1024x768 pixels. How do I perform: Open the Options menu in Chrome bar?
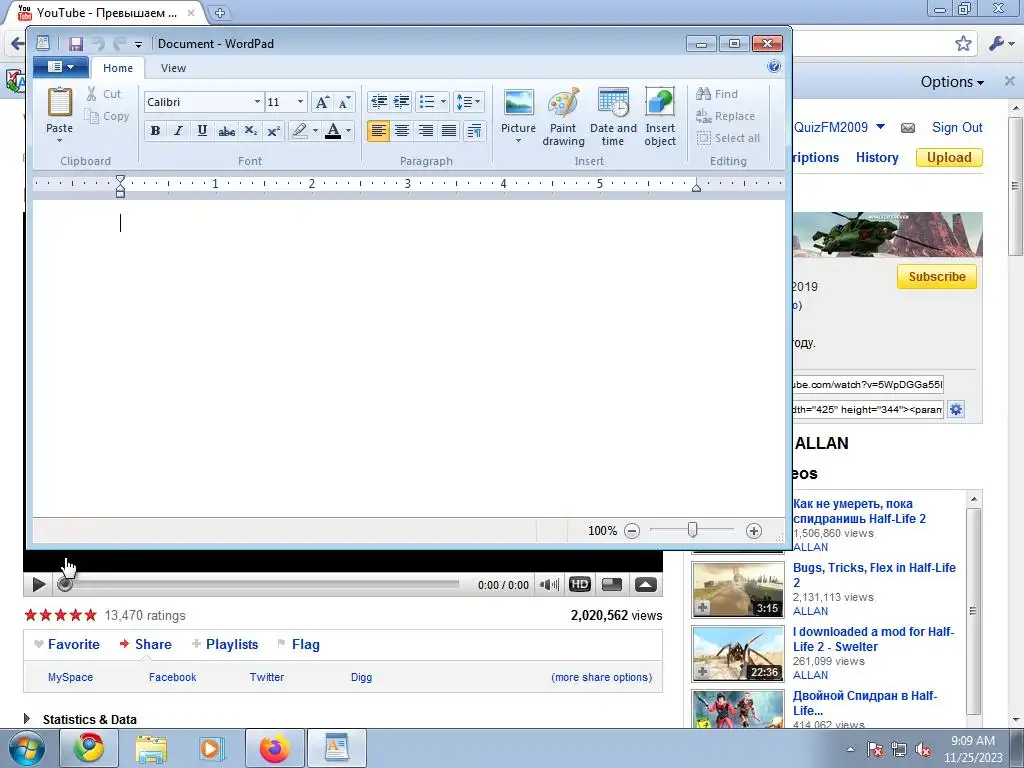pyautogui.click(x=952, y=82)
